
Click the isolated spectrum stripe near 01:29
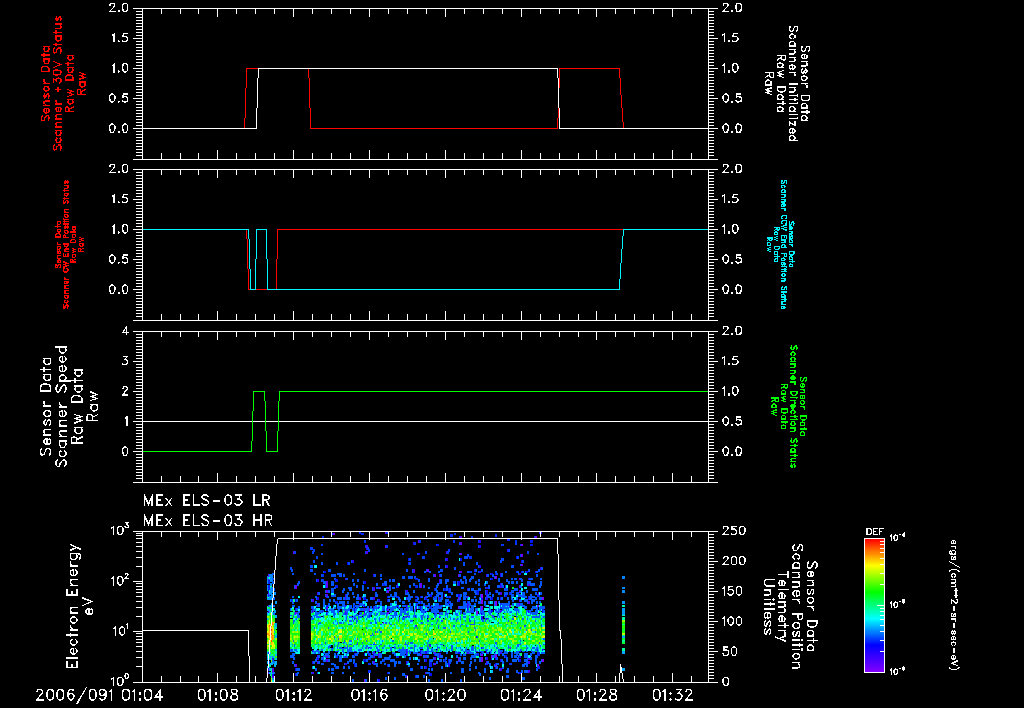click(623, 624)
